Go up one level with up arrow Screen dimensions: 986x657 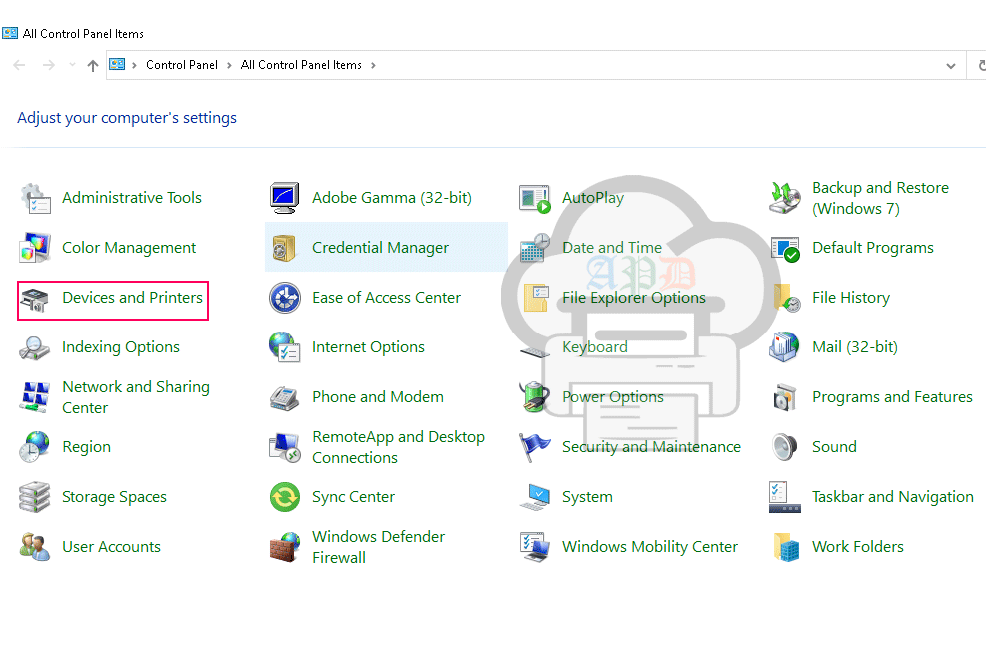pos(93,65)
